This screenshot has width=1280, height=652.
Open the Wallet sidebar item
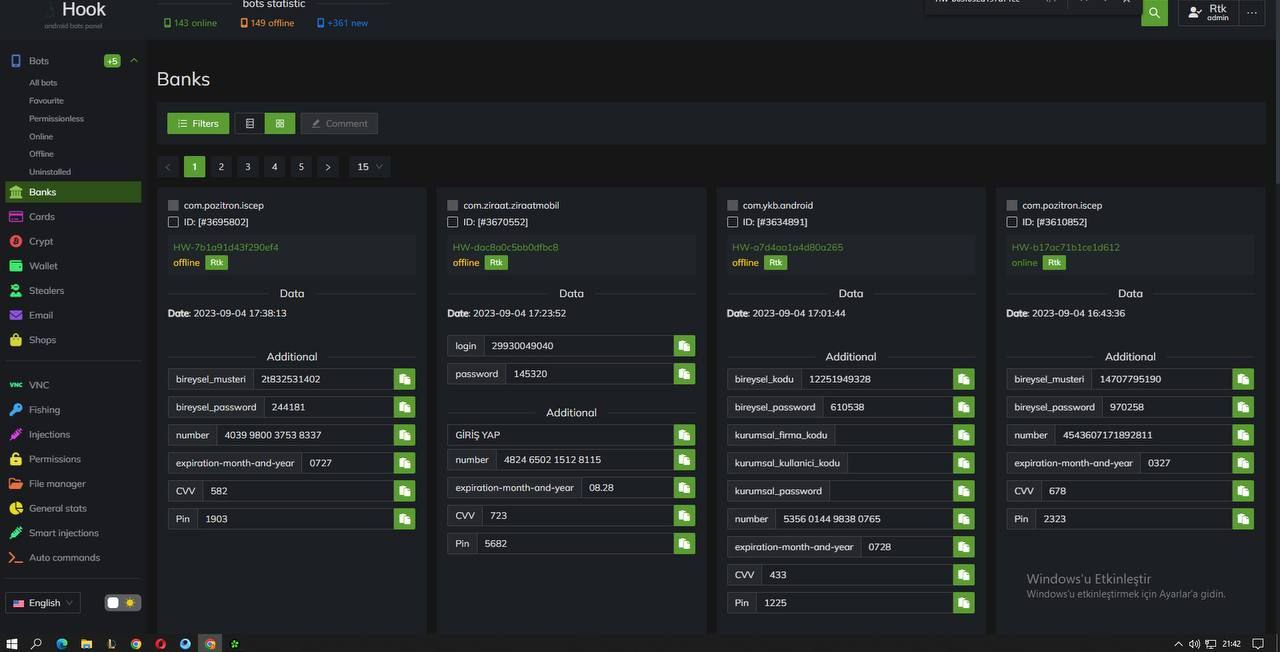tap(72, 266)
